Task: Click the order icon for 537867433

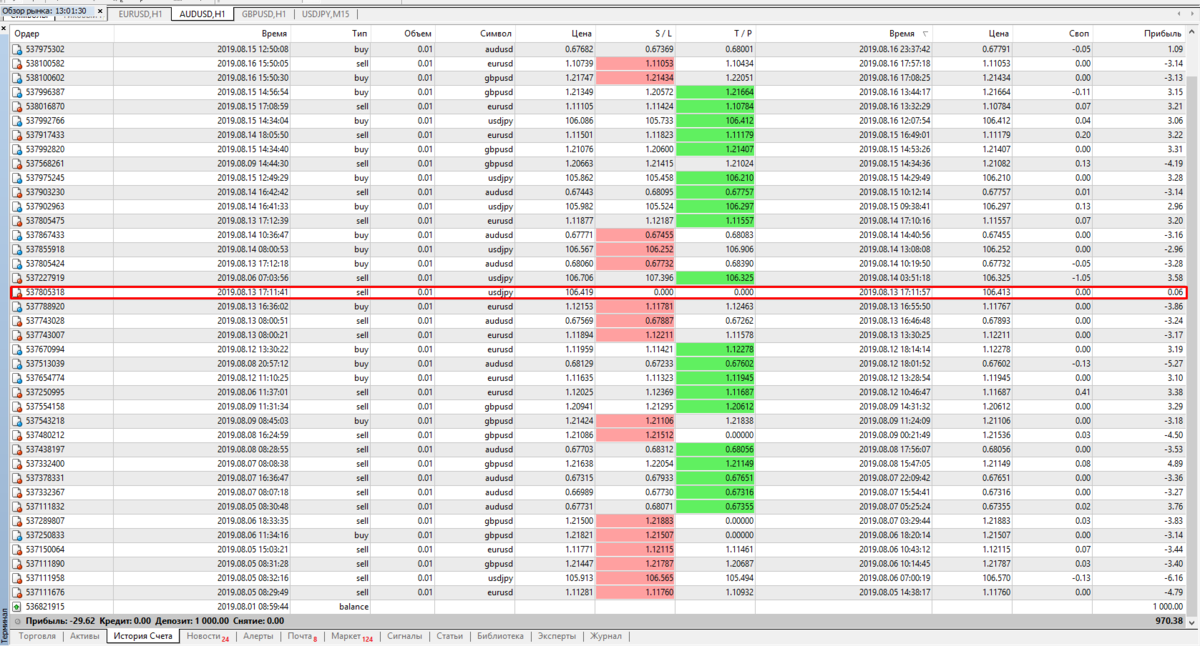Action: (x=17, y=235)
